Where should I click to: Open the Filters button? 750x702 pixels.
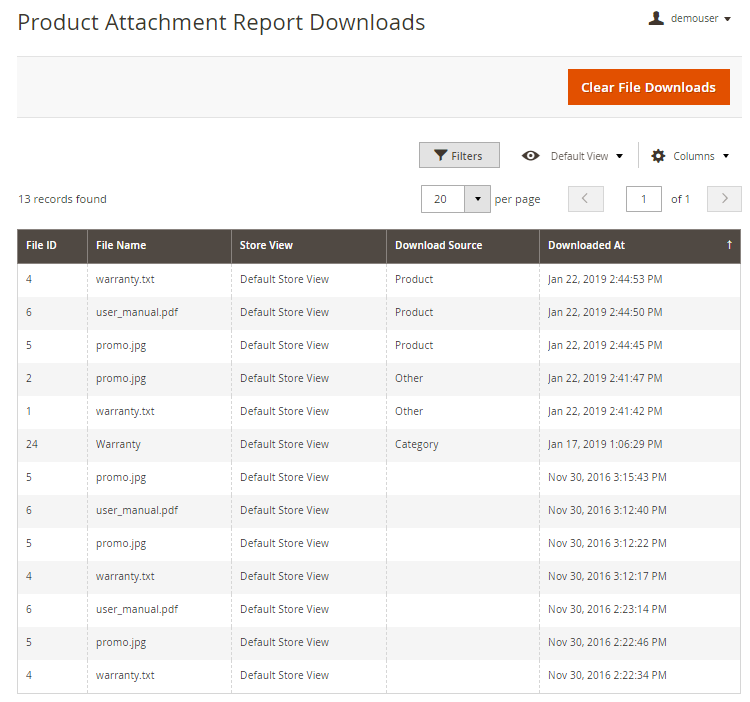tap(459, 156)
